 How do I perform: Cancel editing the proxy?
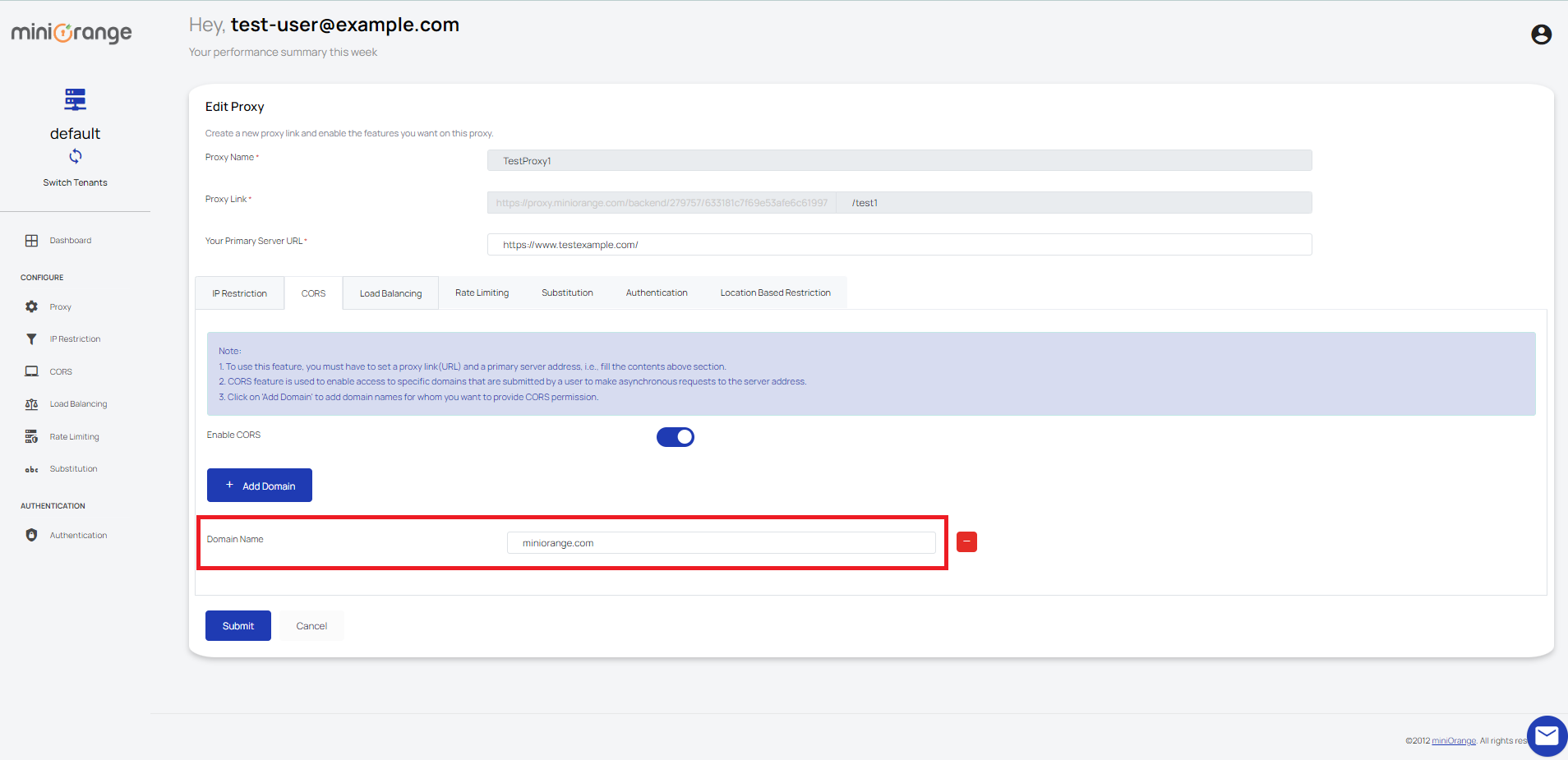coord(311,625)
